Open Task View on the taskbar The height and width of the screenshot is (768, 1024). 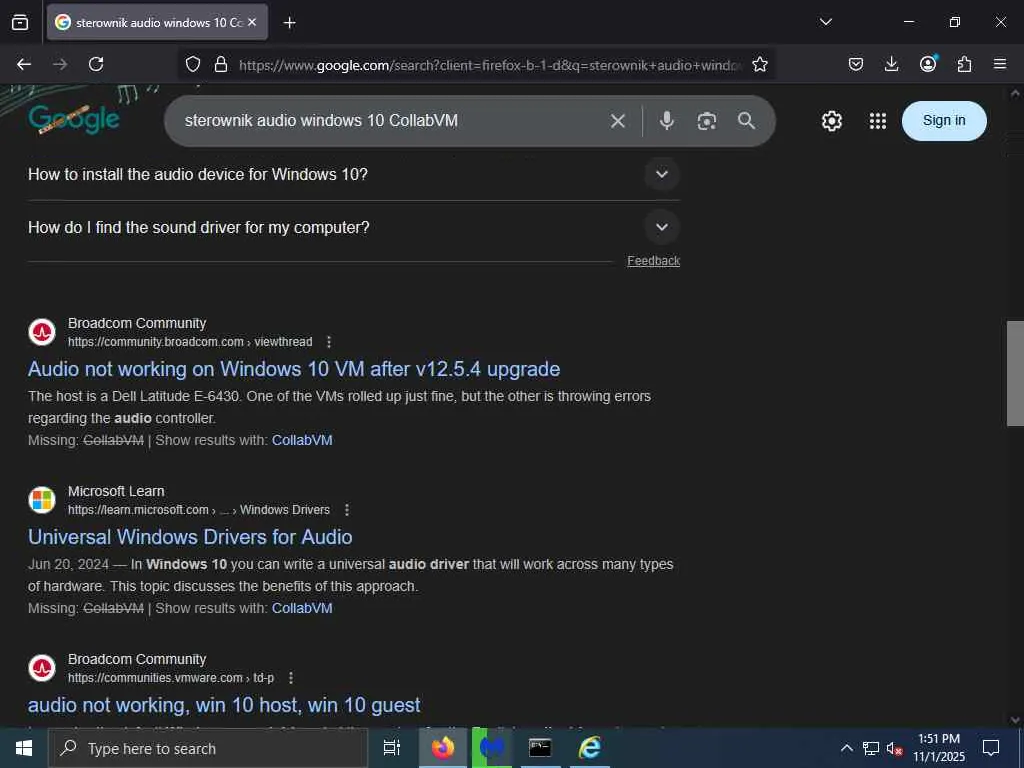(392, 748)
